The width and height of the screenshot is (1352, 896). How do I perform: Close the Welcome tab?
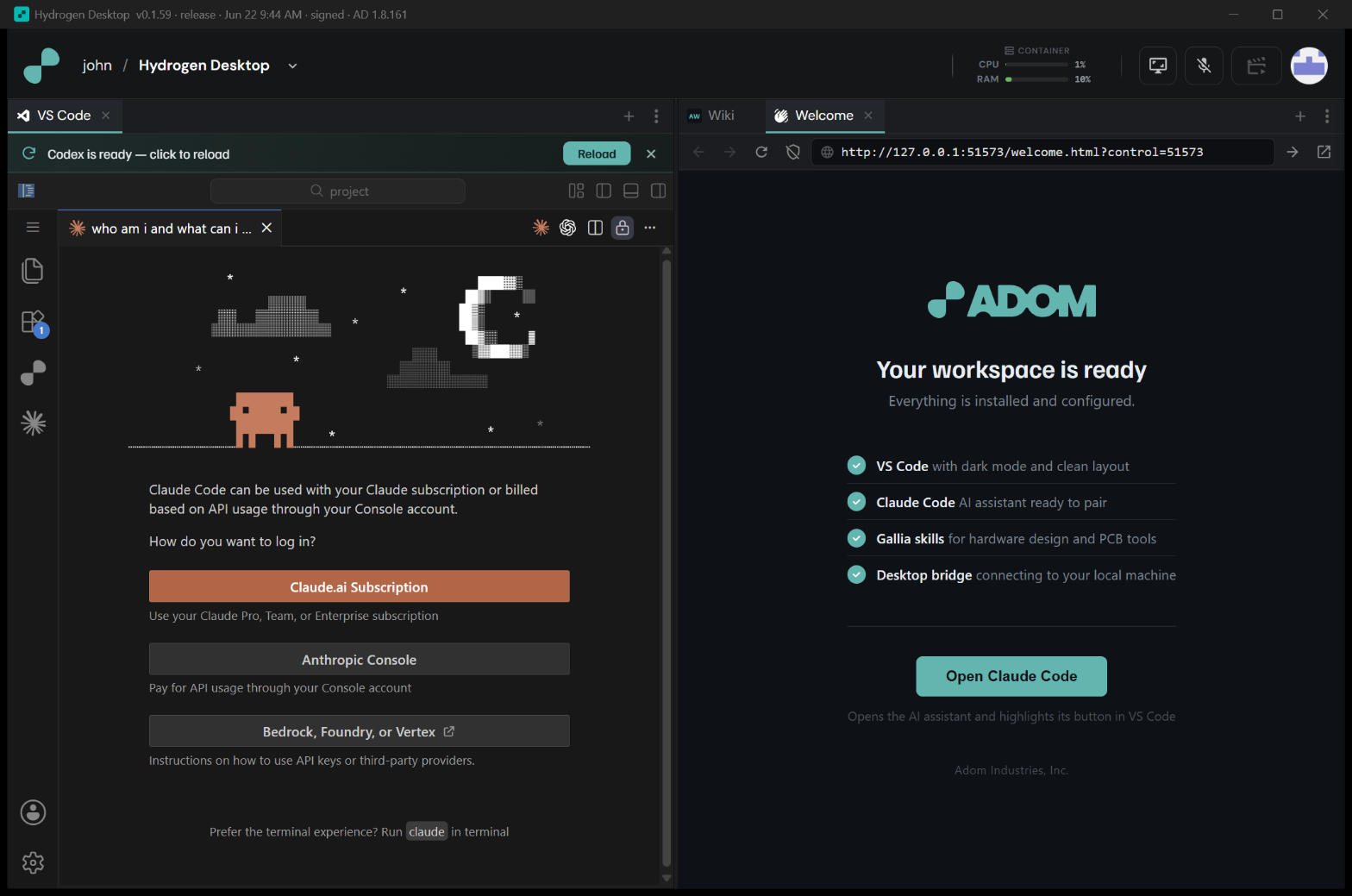868,116
